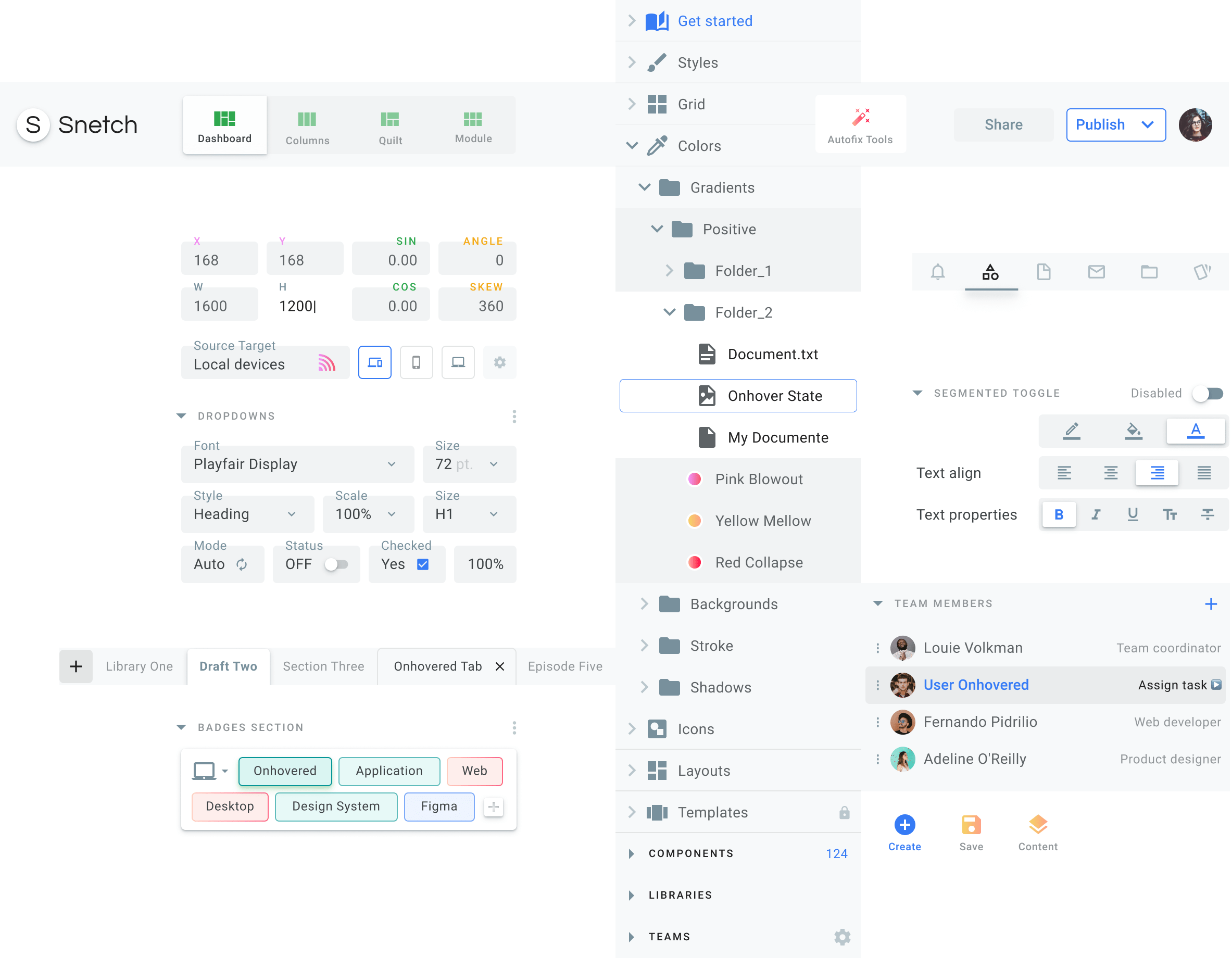The height and width of the screenshot is (958, 1232).
Task: Toggle the Status switch to ON
Action: (337, 564)
